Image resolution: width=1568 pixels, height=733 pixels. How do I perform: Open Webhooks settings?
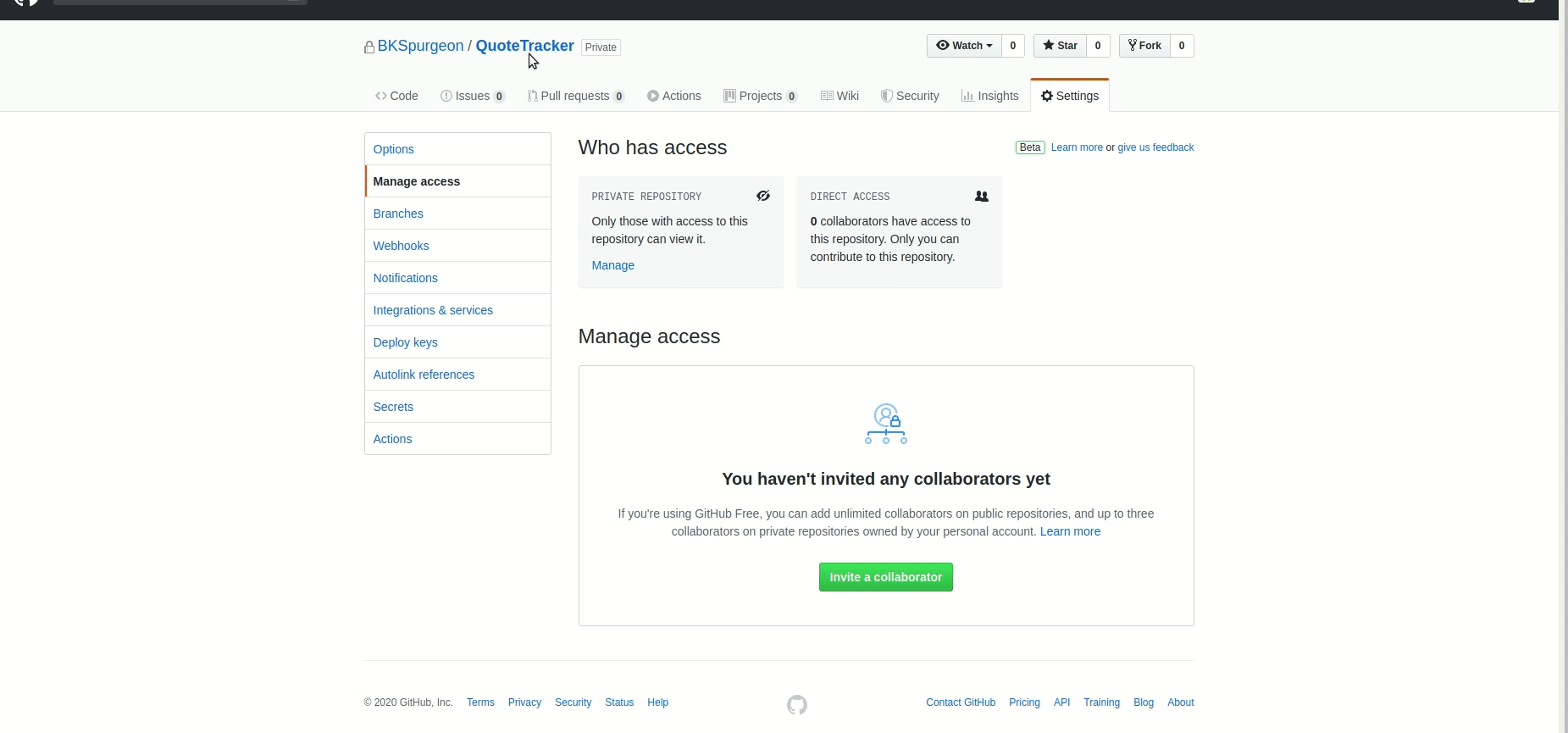coord(457,246)
